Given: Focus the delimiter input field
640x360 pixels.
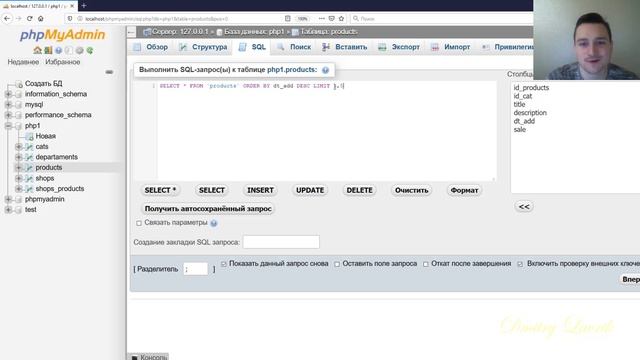Looking at the screenshot, I should click(196, 269).
